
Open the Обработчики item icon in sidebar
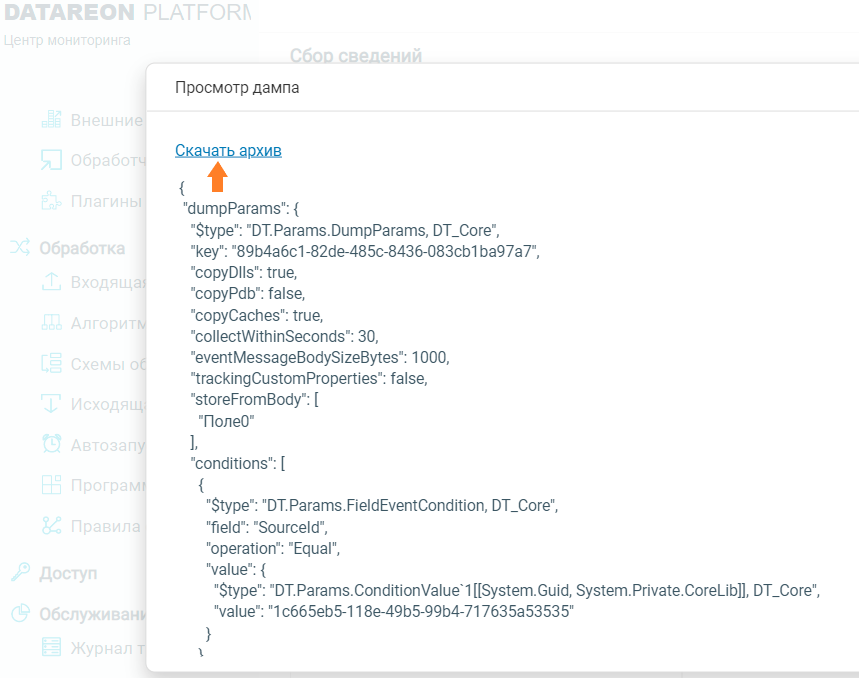click(x=51, y=160)
